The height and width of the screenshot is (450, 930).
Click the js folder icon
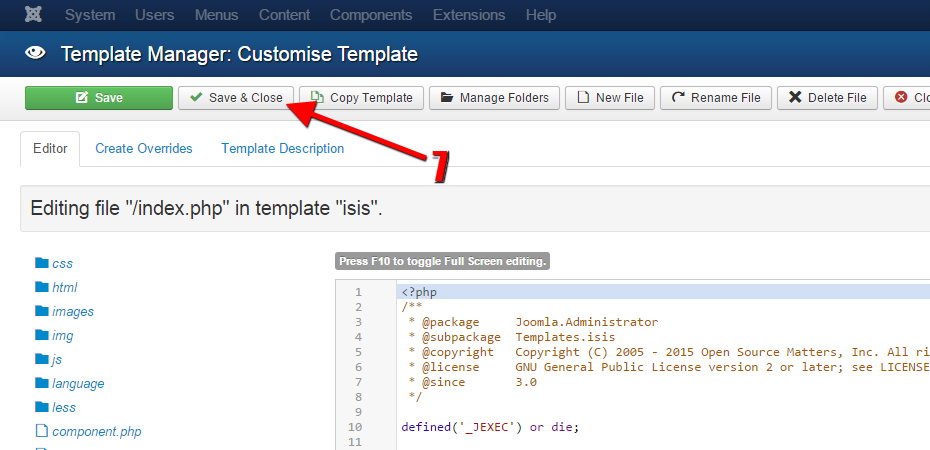click(x=42, y=359)
